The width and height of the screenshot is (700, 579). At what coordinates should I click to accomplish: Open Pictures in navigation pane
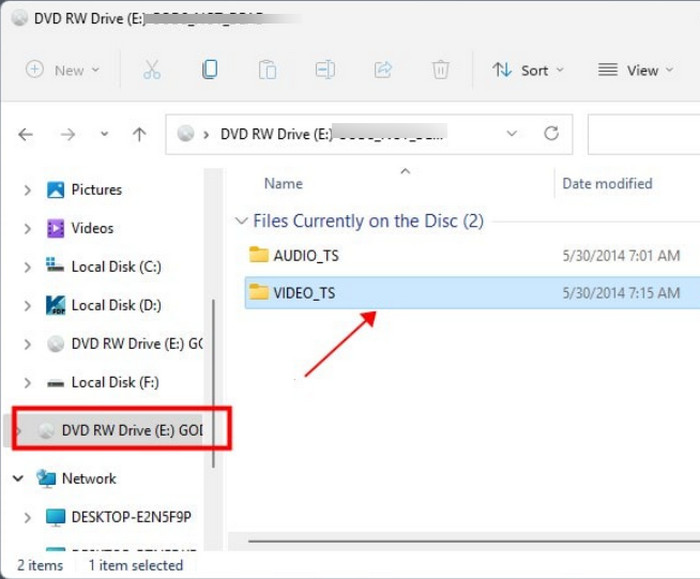point(96,190)
